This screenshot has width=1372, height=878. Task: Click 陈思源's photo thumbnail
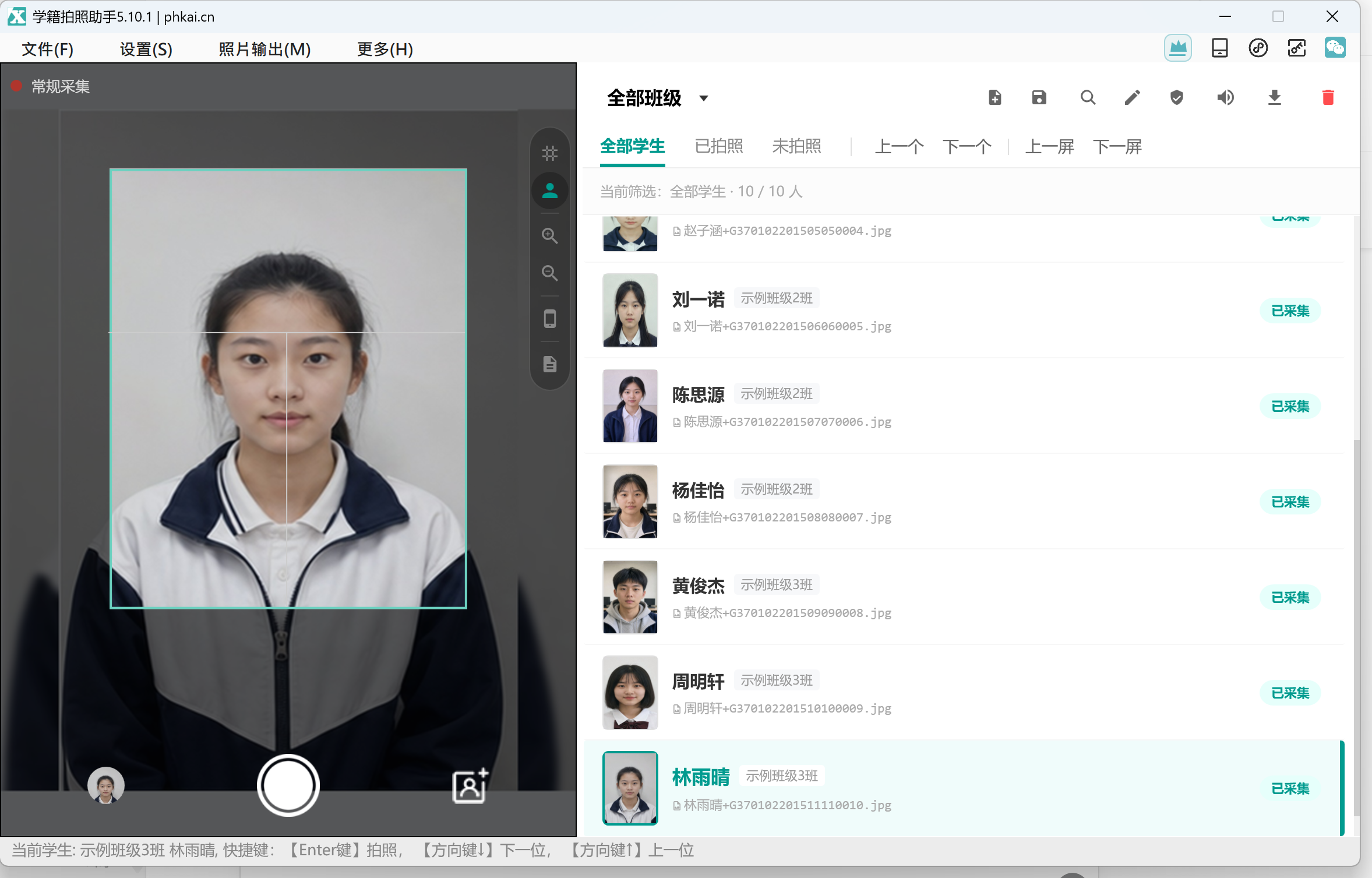click(630, 406)
